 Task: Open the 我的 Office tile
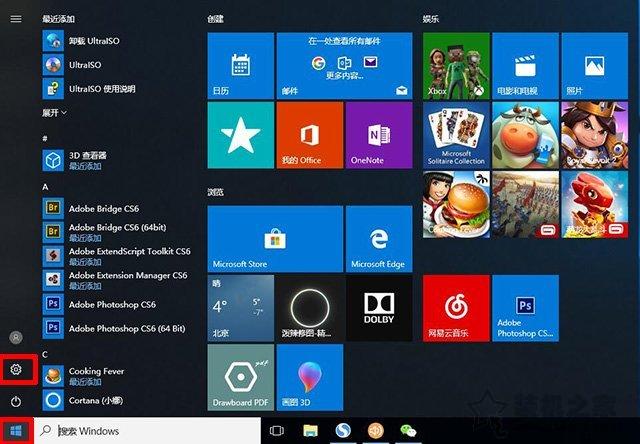click(310, 135)
